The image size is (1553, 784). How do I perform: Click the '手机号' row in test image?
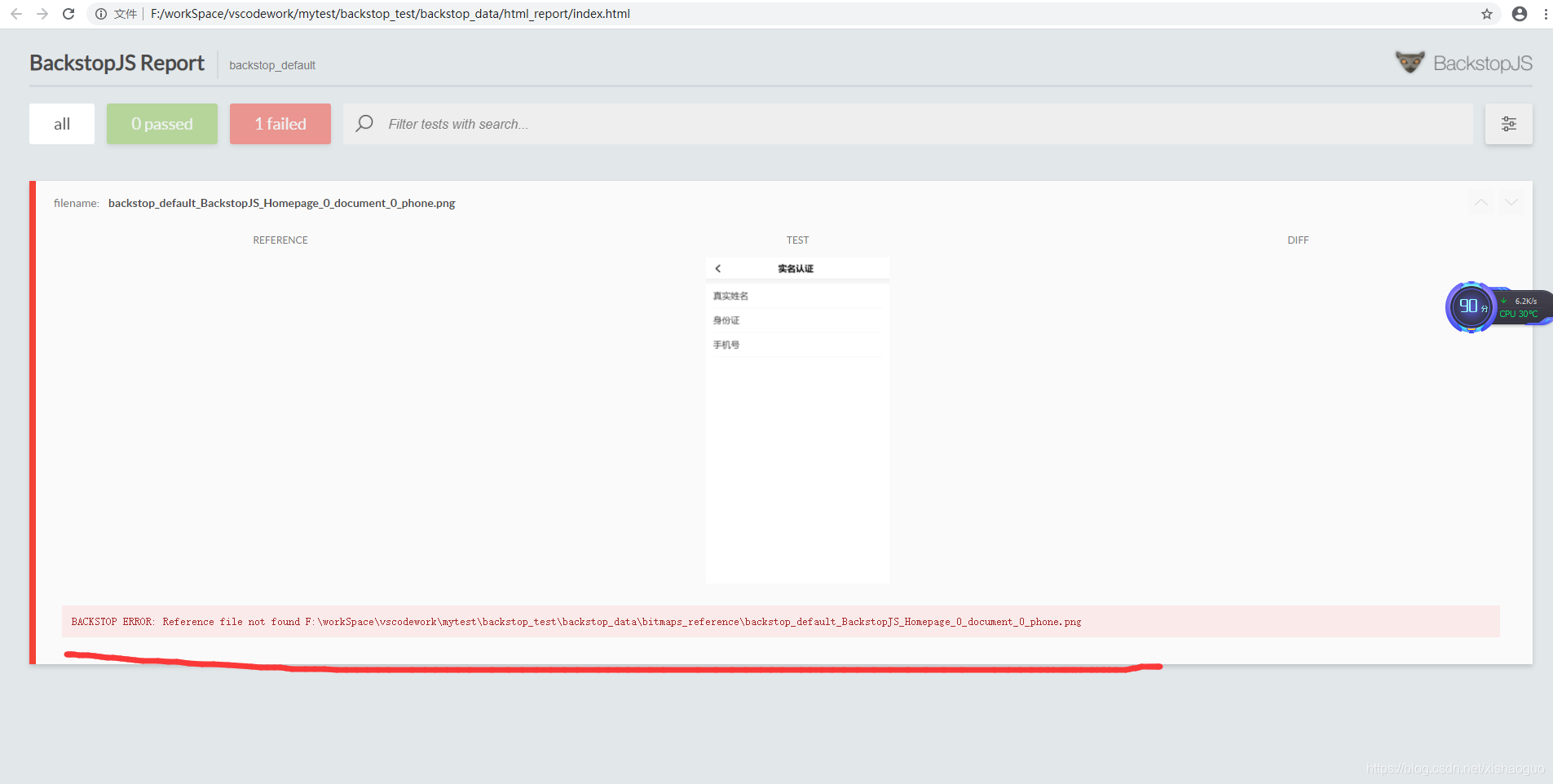point(797,345)
